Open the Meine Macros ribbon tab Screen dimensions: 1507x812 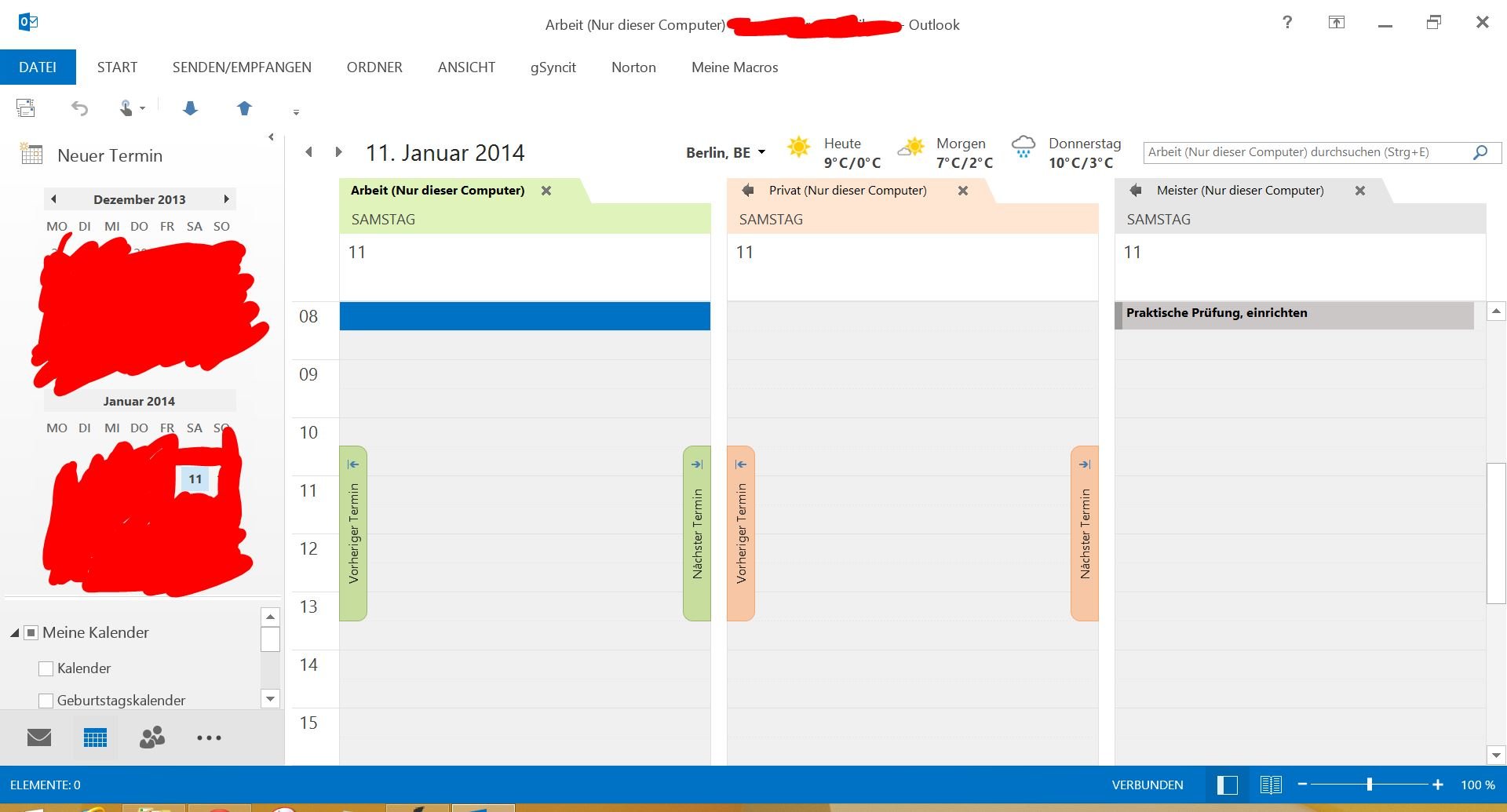(735, 67)
